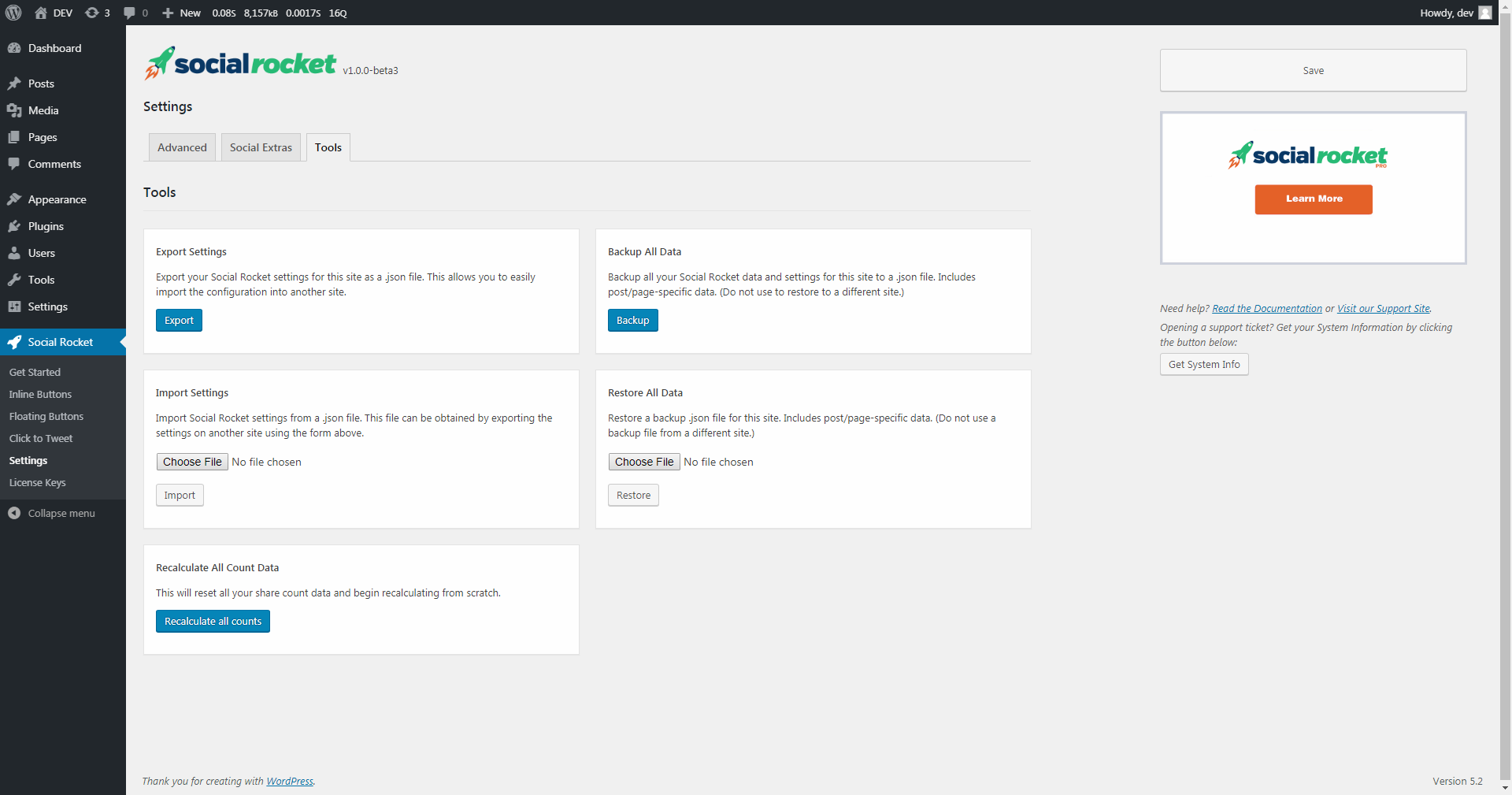
Task: Click the Plugins plug icon in sidebar
Action: click(x=14, y=226)
